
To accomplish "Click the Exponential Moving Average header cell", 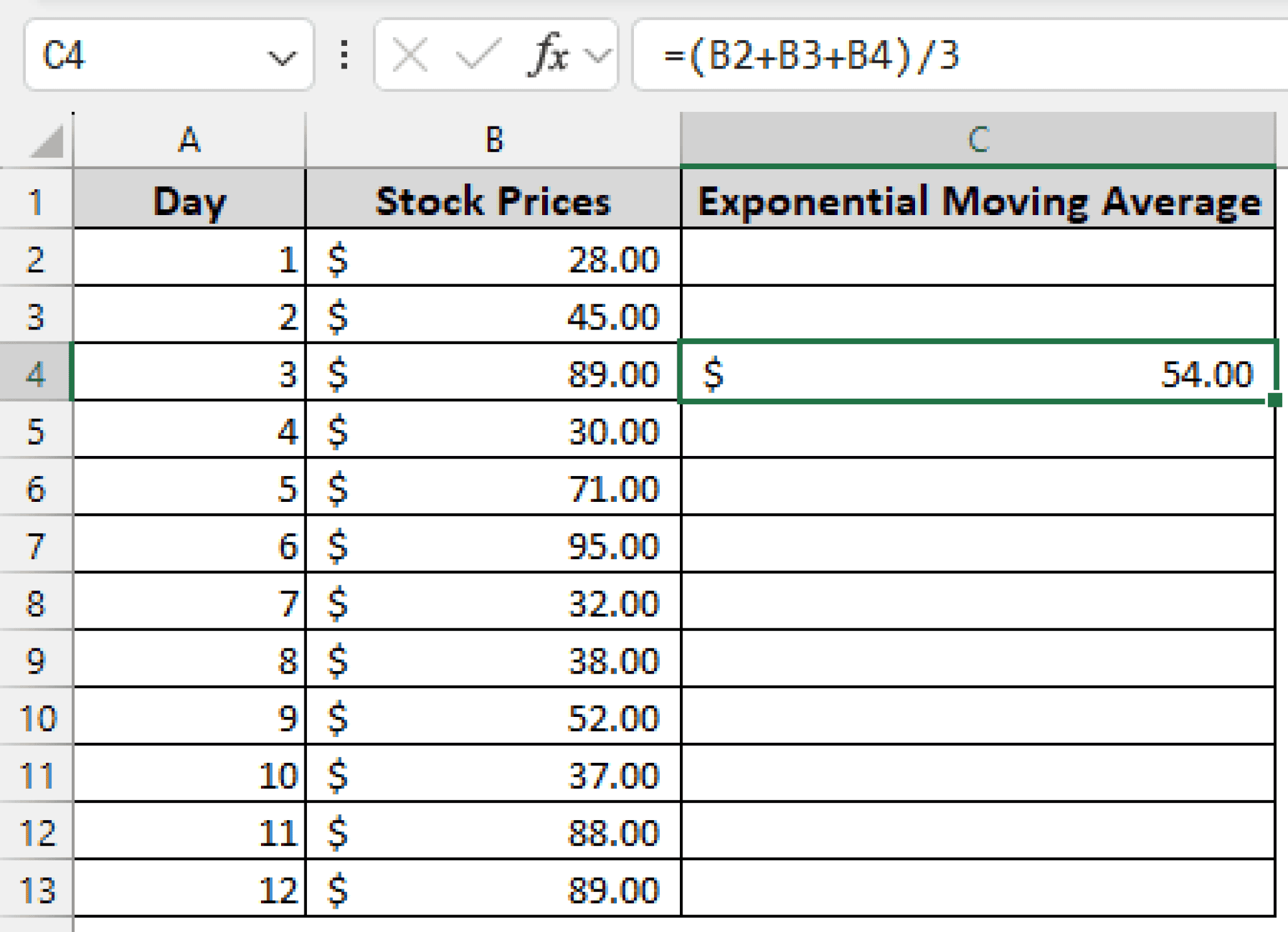I will pyautogui.click(x=978, y=201).
